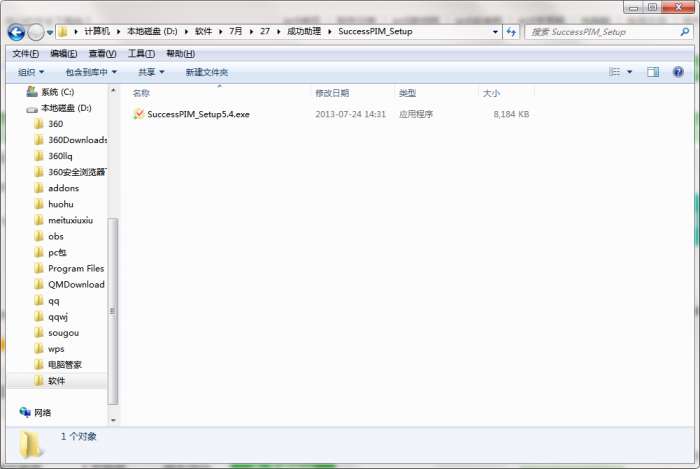Click the change view icon
The height and width of the screenshot is (469, 700).
coord(615,72)
